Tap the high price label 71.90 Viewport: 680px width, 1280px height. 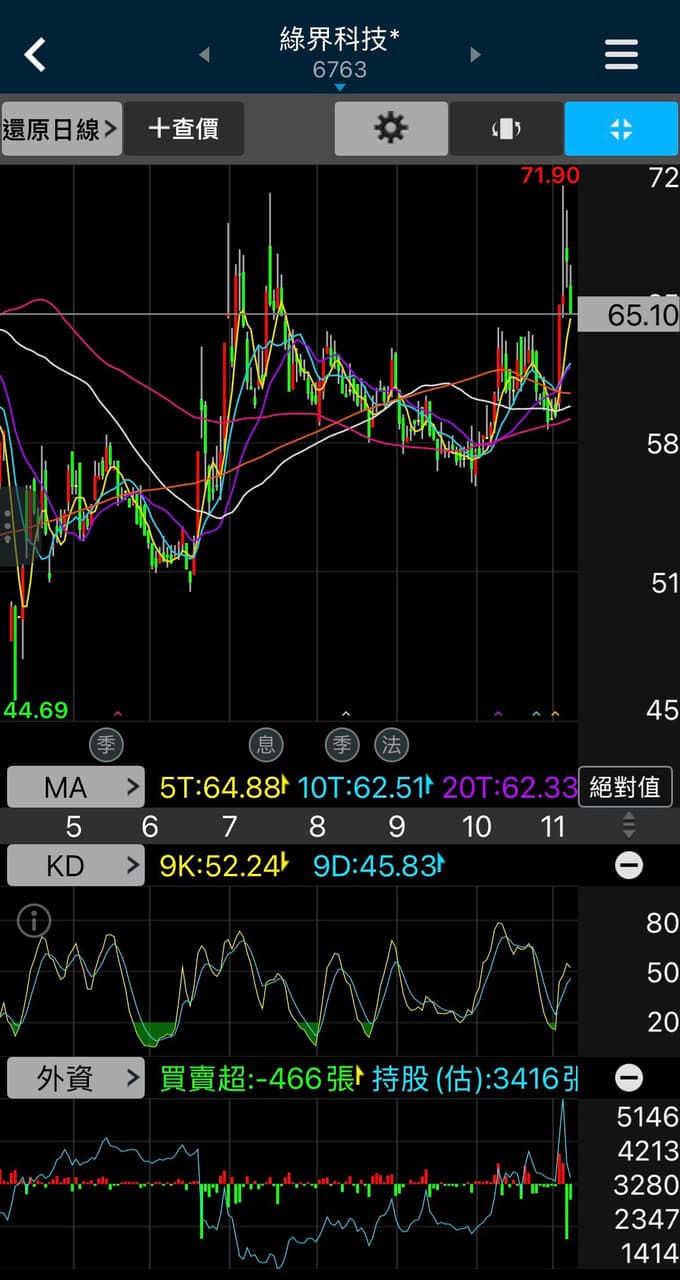pos(549,176)
